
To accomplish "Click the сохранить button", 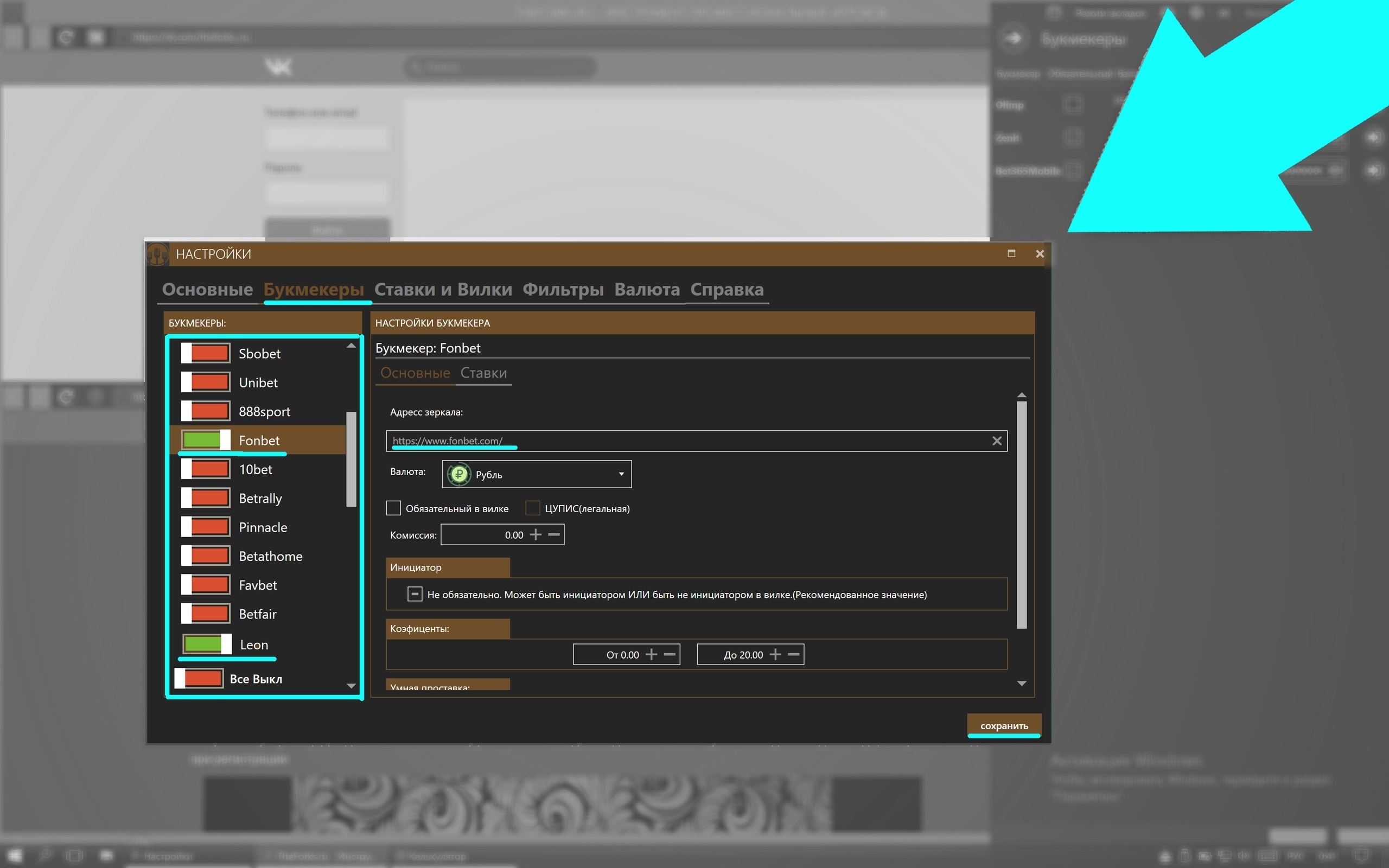I will tap(1004, 726).
